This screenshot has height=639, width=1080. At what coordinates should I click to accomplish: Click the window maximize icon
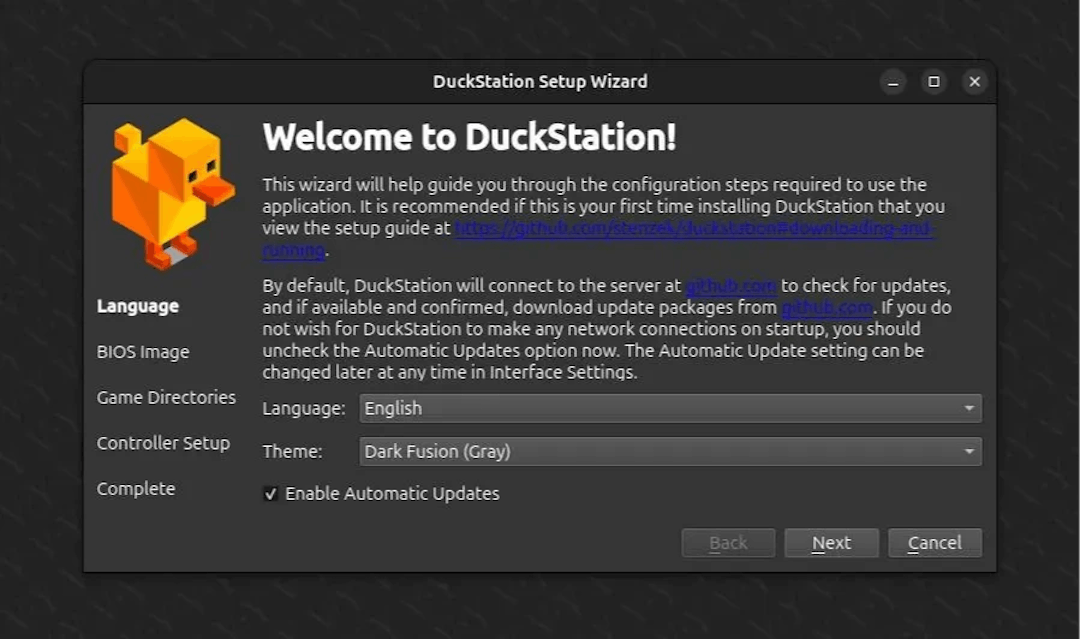tap(933, 82)
